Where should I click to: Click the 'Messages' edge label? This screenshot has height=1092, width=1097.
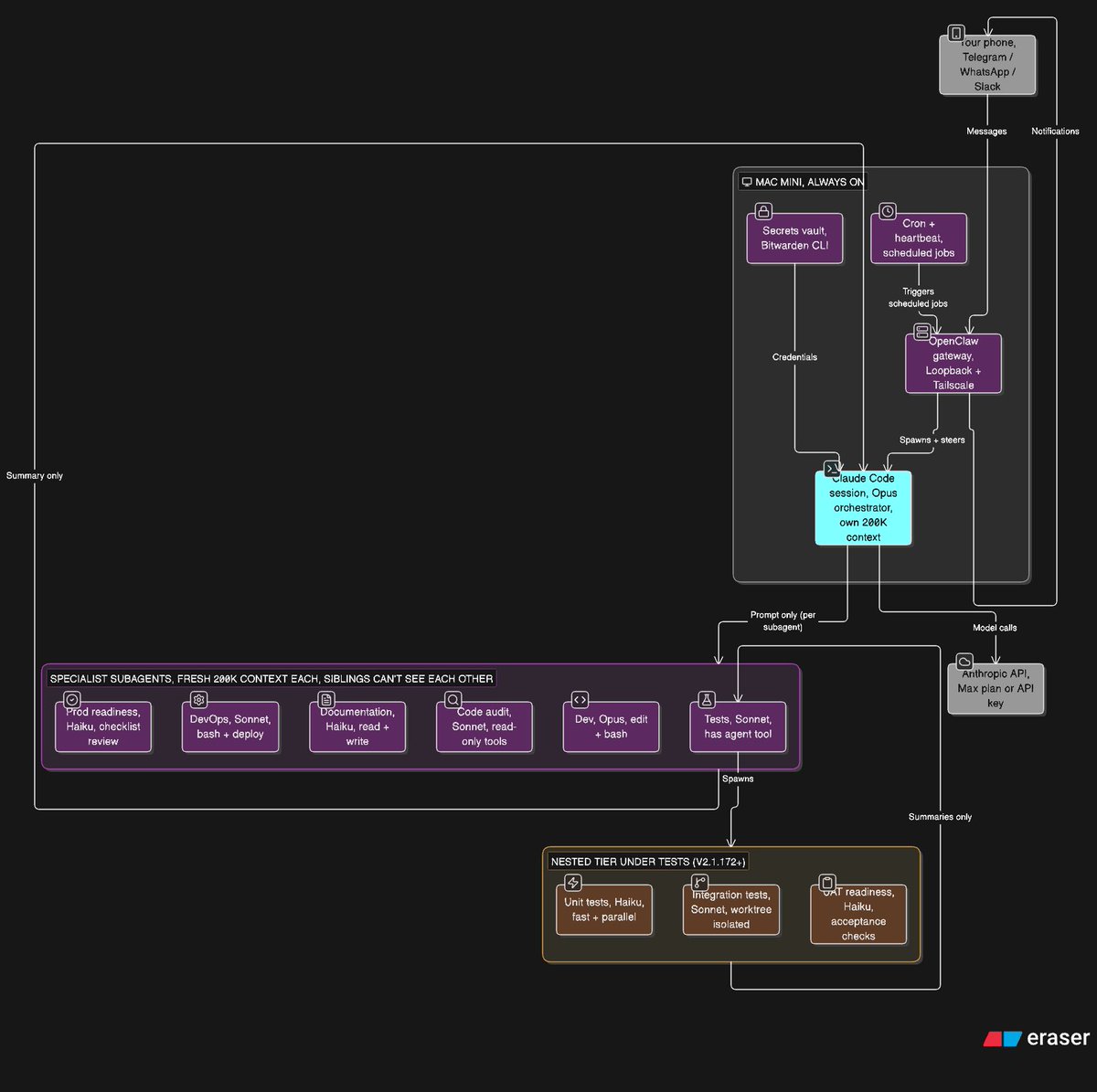point(986,132)
